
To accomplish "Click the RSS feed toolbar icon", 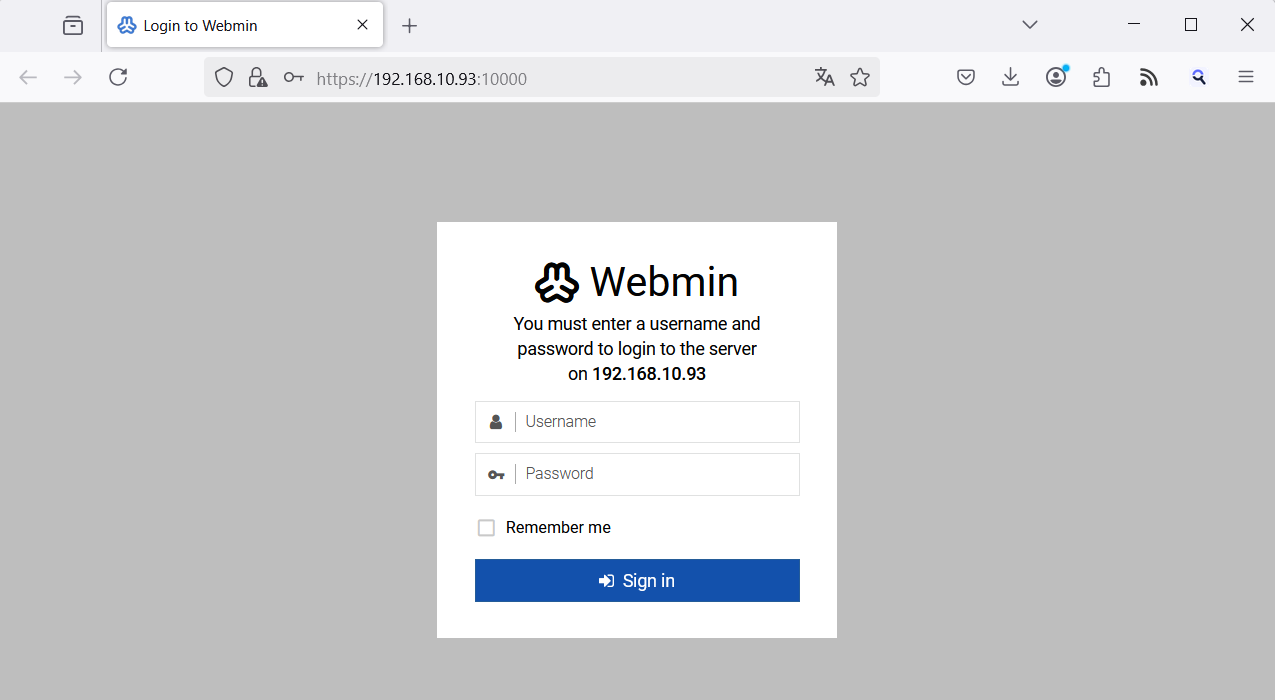I will [1148, 77].
